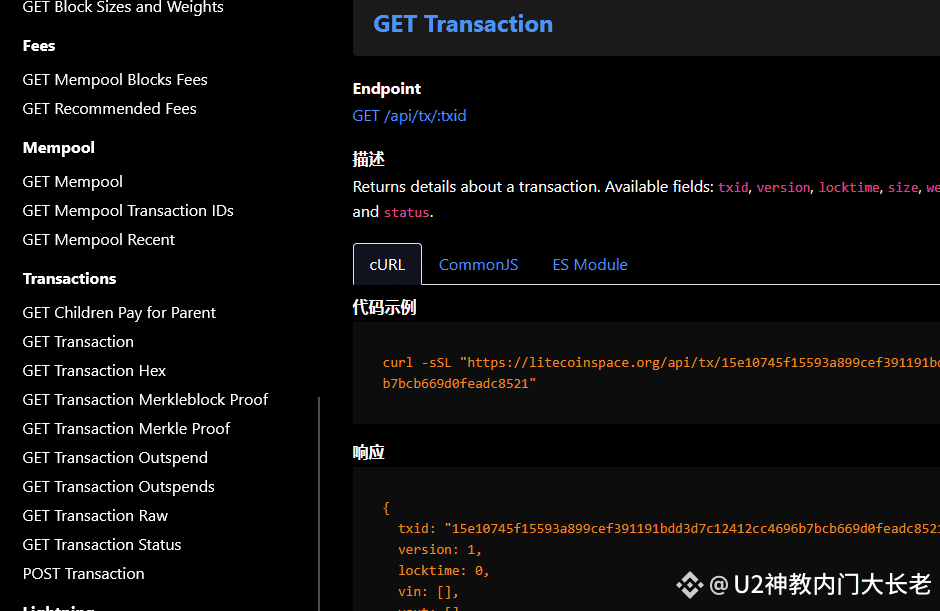Switch to the CommonJS tab
940x611 pixels.
[478, 264]
